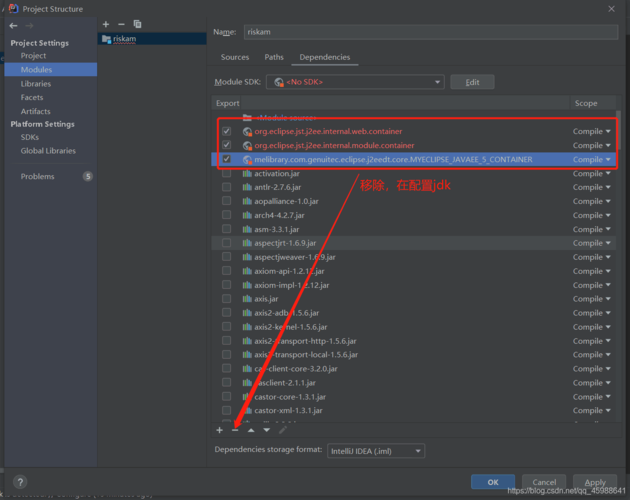Click the asm-3.3.1.jar library icon
Image resolution: width=630 pixels, height=500 pixels.
[x=247, y=230]
